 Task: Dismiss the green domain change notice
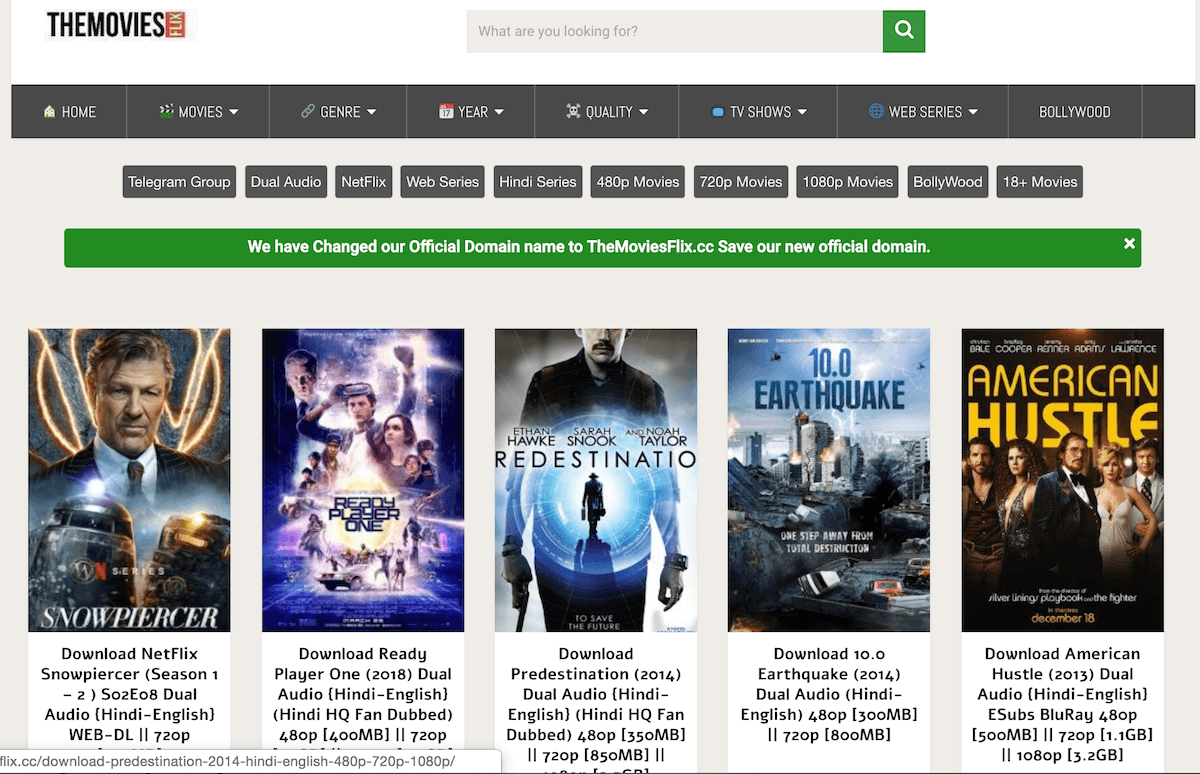tap(1129, 243)
